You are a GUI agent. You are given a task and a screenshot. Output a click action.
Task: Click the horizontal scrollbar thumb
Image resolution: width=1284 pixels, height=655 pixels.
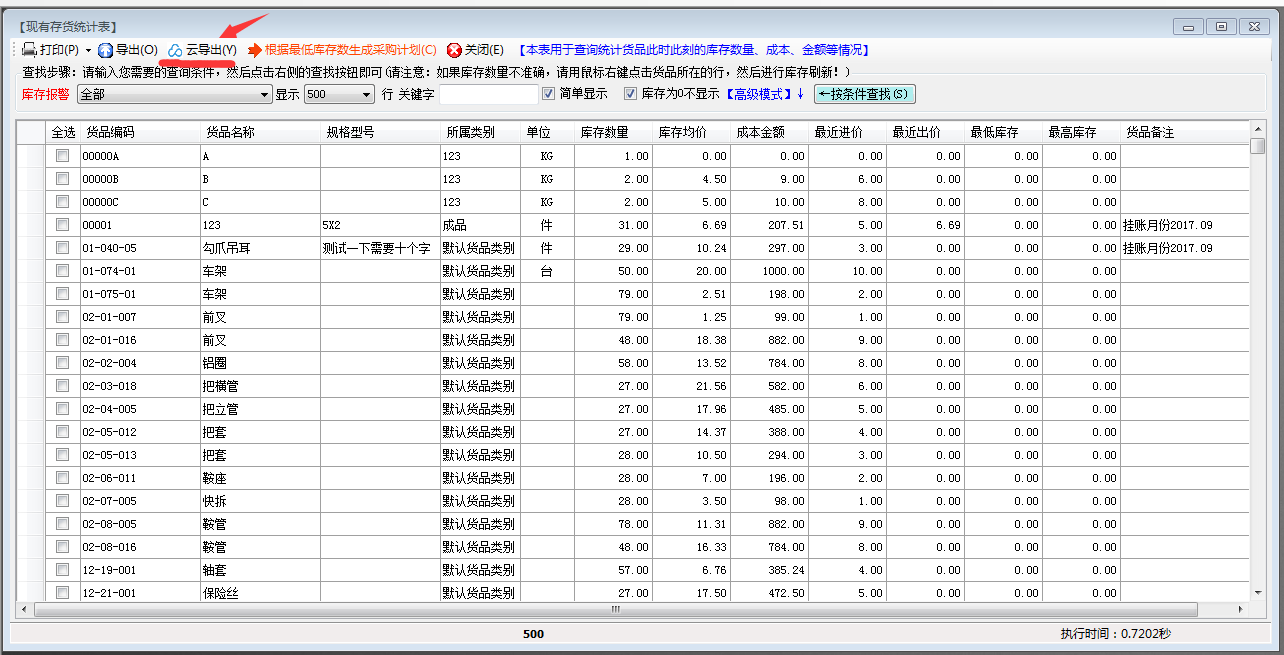coord(616,609)
